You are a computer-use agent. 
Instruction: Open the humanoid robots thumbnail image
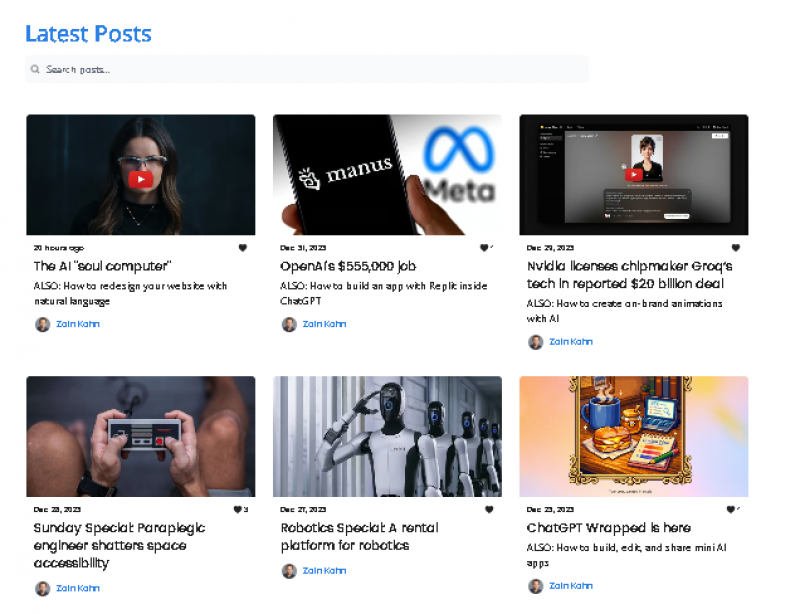point(387,437)
